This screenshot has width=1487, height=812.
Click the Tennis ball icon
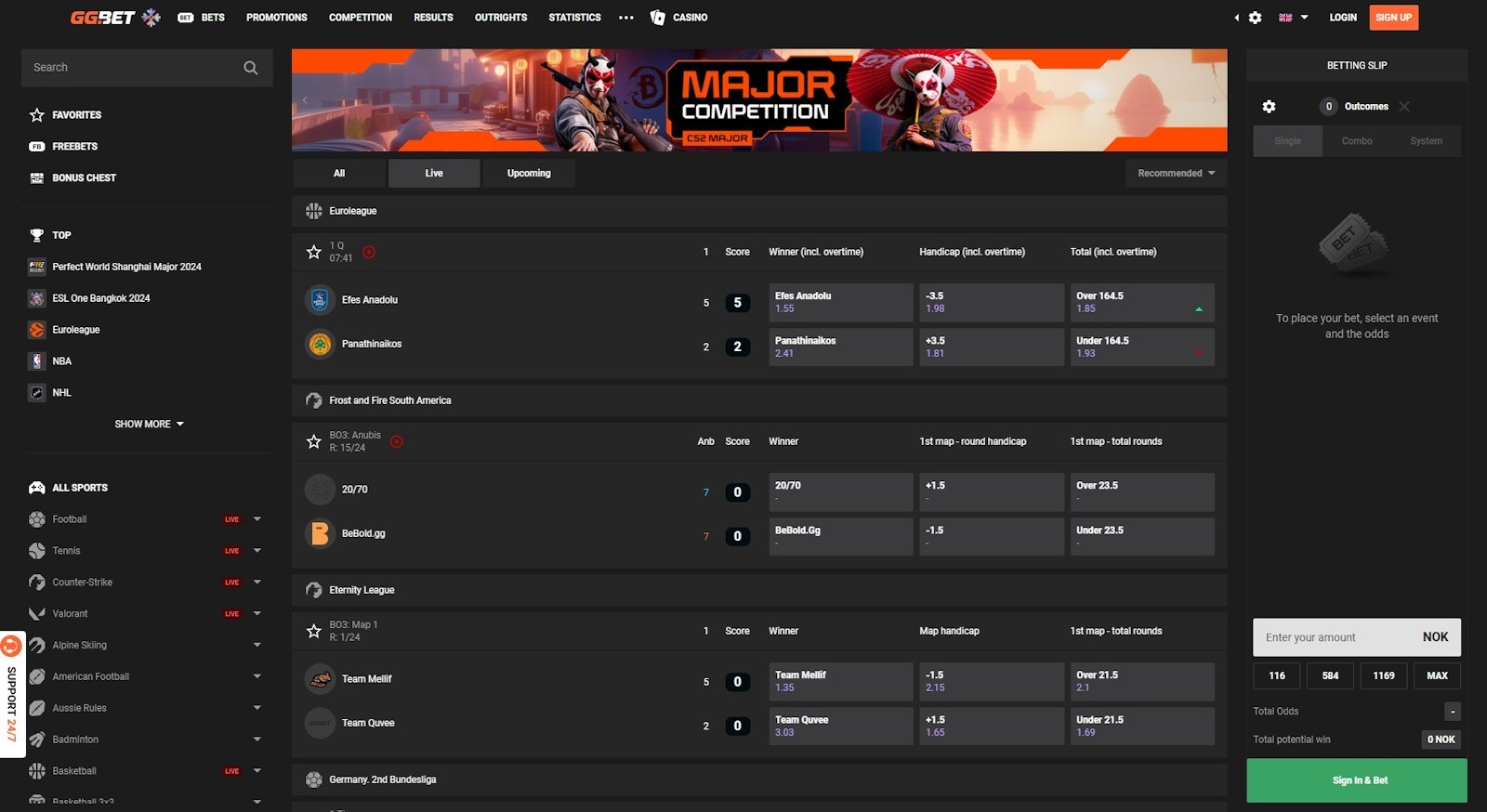[x=37, y=551]
